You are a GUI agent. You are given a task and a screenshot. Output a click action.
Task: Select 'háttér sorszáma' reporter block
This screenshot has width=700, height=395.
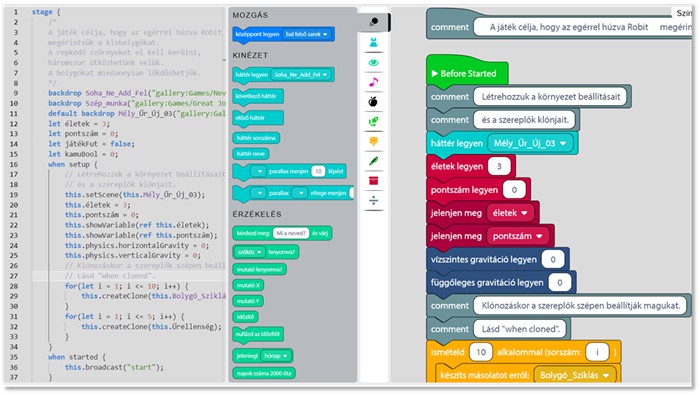click(256, 138)
